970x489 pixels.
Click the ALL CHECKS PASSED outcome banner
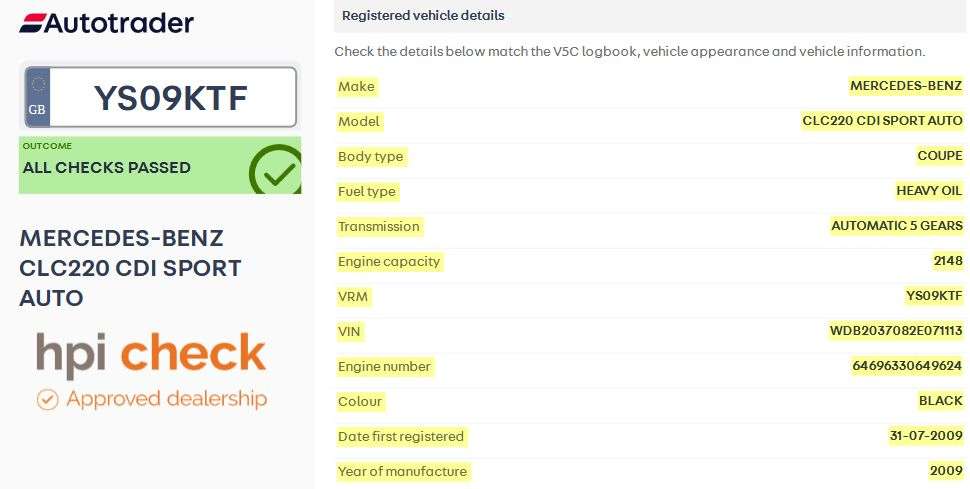(160, 165)
